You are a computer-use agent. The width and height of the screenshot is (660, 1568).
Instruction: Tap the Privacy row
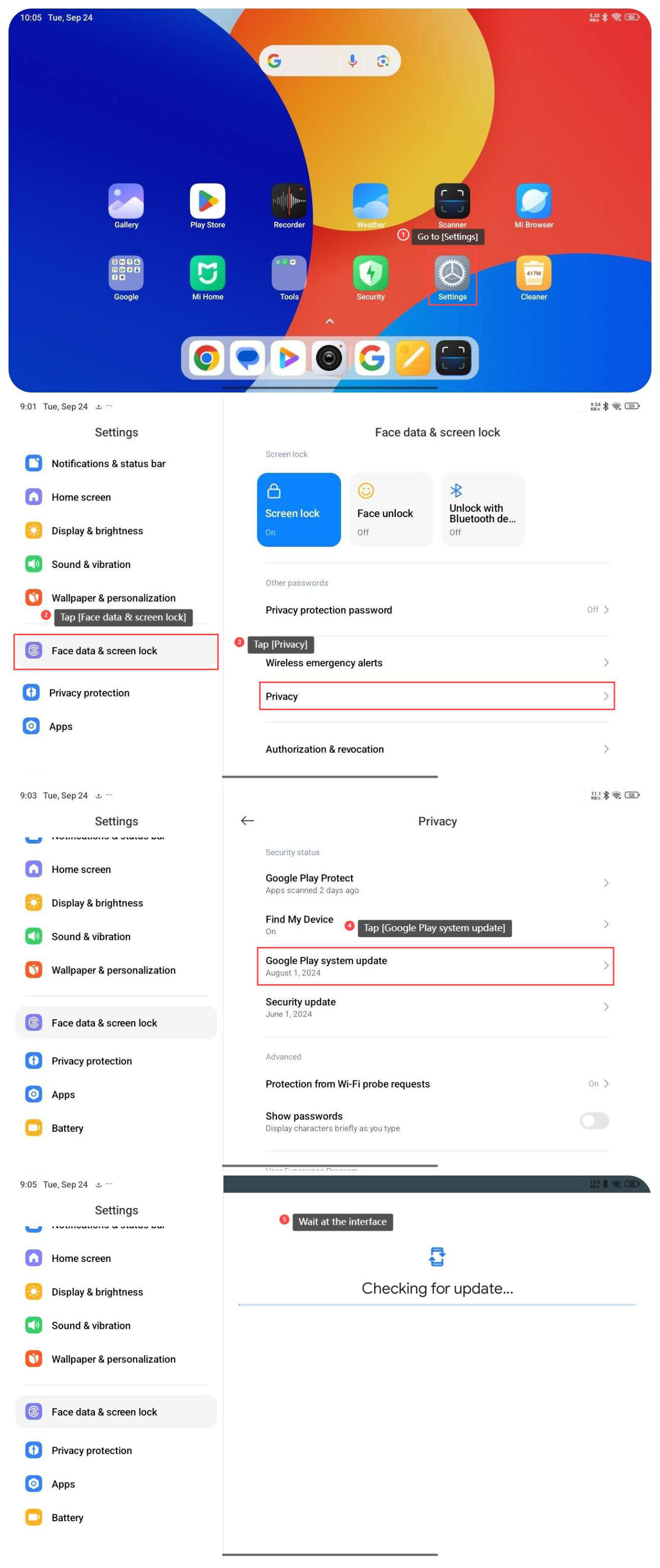[x=437, y=697]
